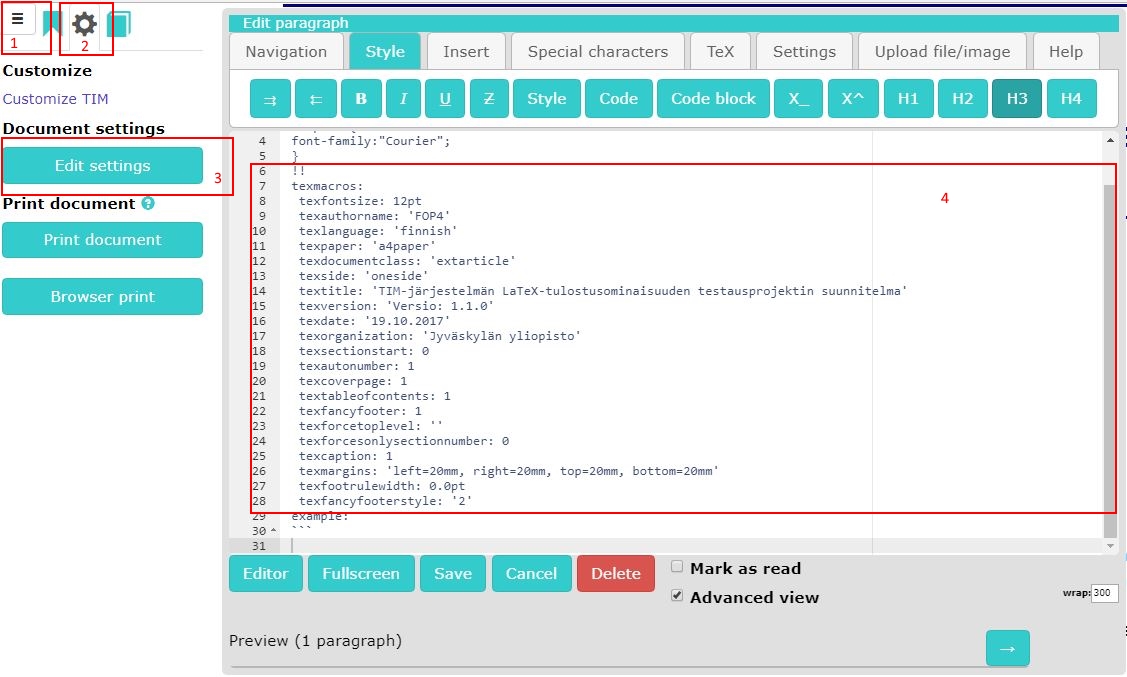Insert subscript with X_ button

[799, 98]
